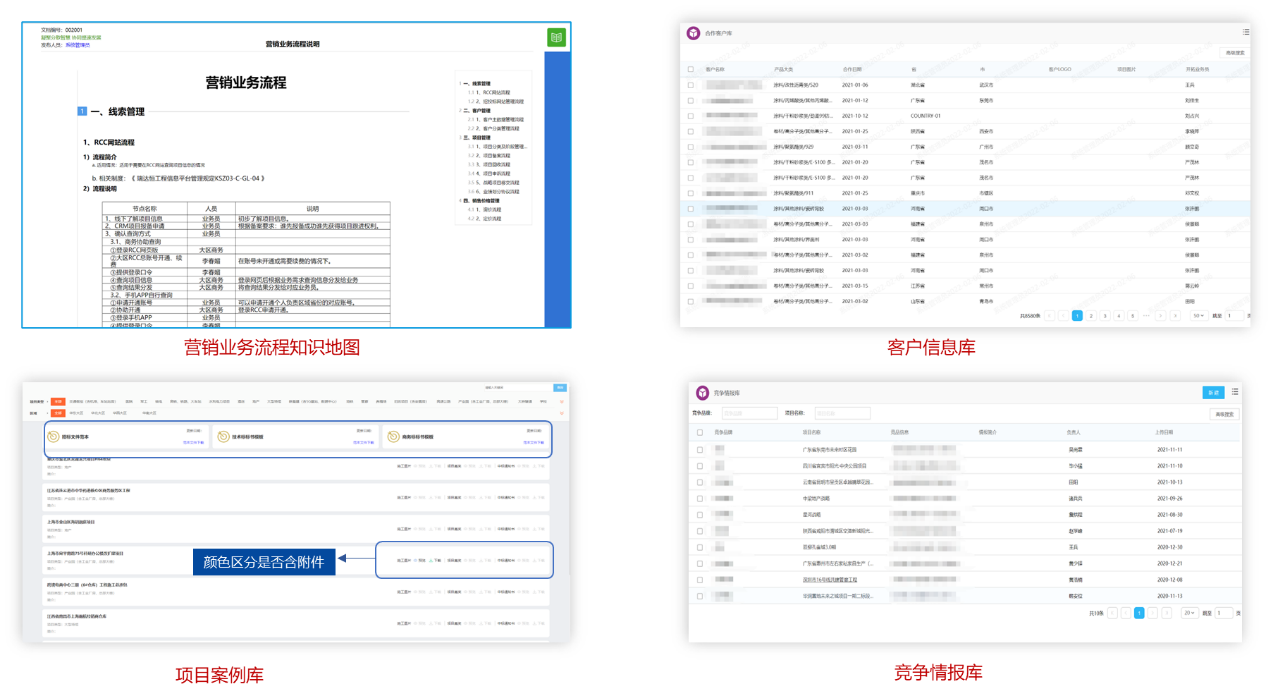Tick the checkbox for the 2021-01-06 customer row
Screen dimensions: 1273x696
(x=690, y=86)
